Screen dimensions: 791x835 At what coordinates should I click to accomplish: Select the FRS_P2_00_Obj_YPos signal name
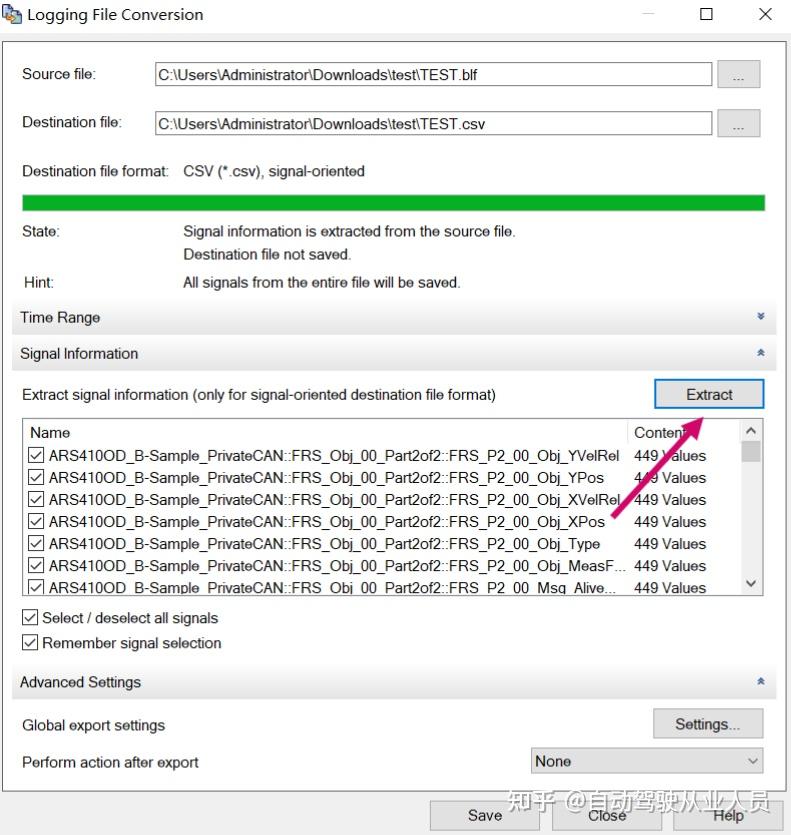tap(327, 478)
